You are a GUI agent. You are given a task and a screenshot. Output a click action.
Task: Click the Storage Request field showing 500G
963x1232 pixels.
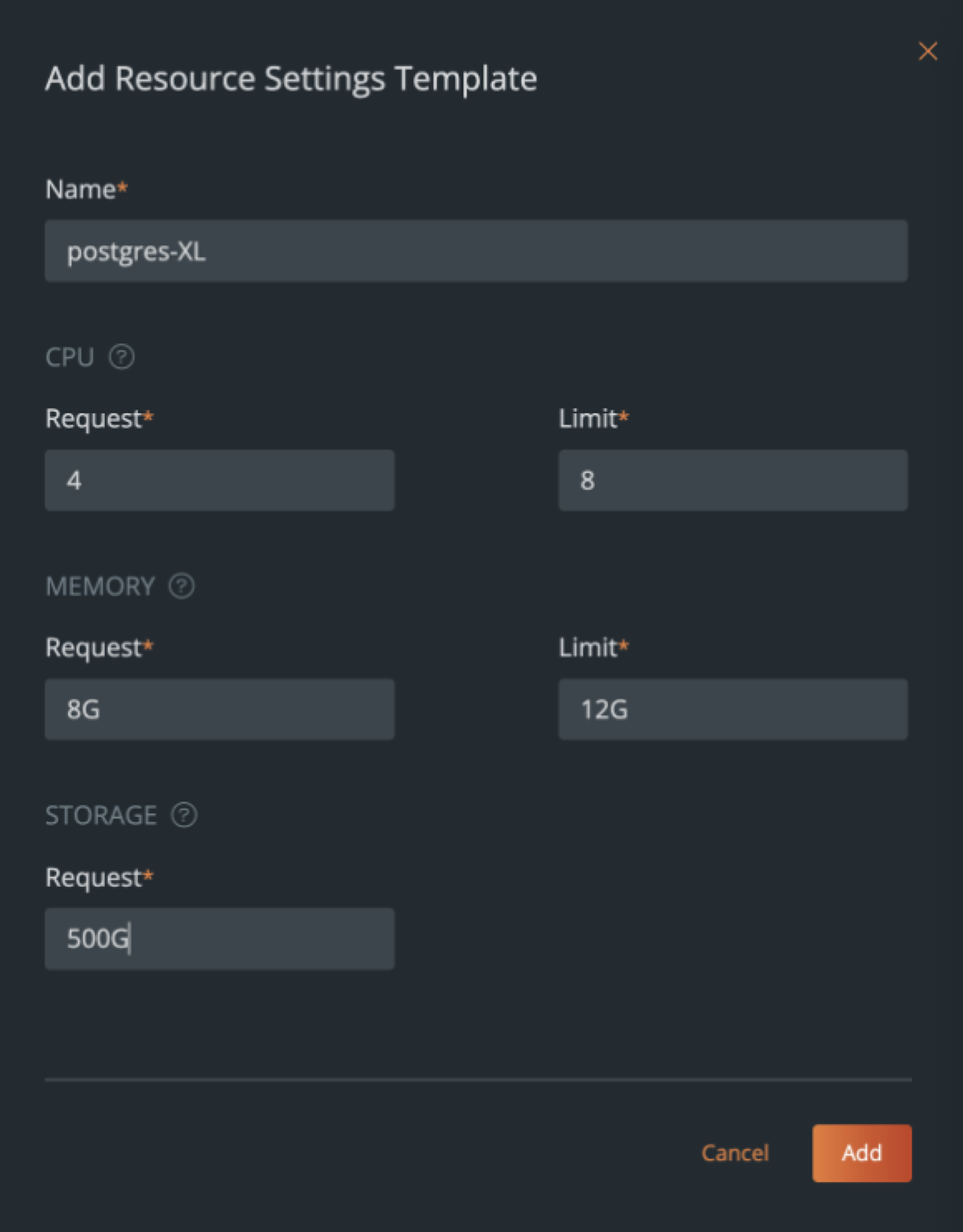tap(220, 939)
